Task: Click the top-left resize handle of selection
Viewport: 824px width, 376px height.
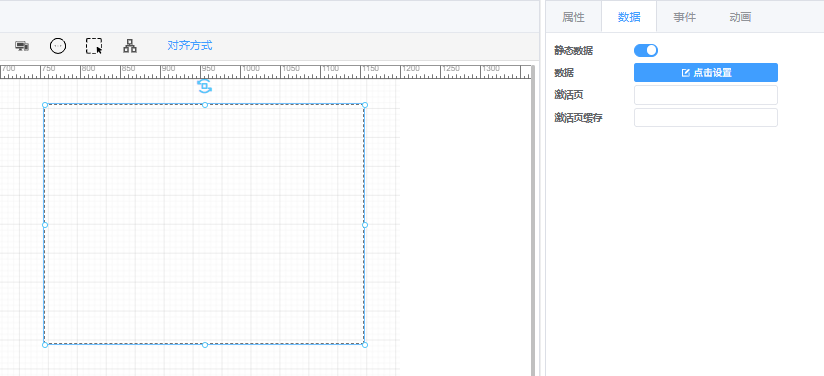Action: (45, 105)
